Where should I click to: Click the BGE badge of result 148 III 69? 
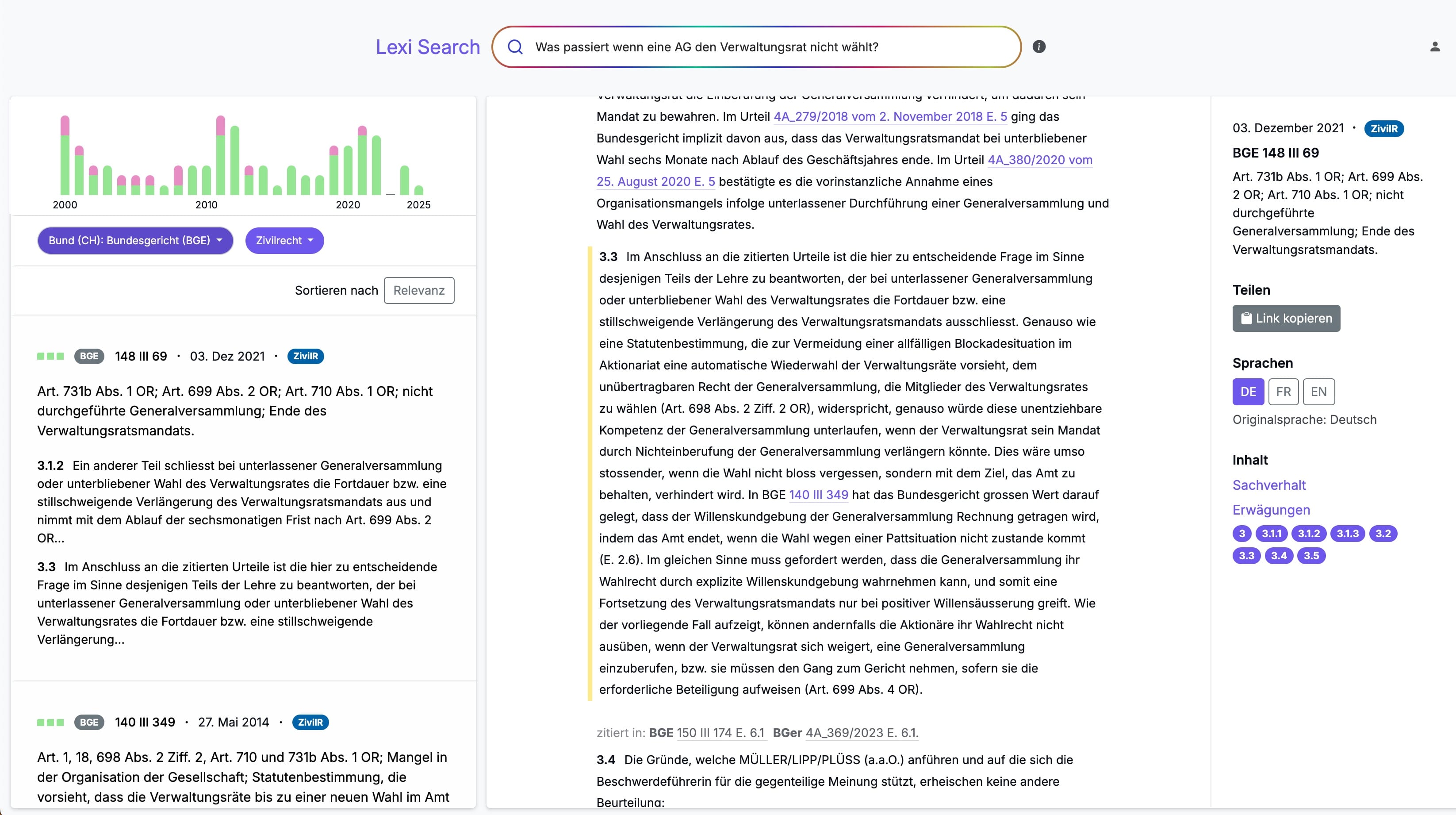pyautogui.click(x=89, y=356)
